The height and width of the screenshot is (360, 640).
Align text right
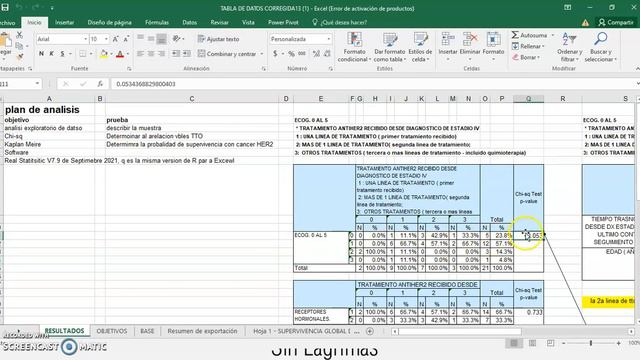(x=162, y=54)
